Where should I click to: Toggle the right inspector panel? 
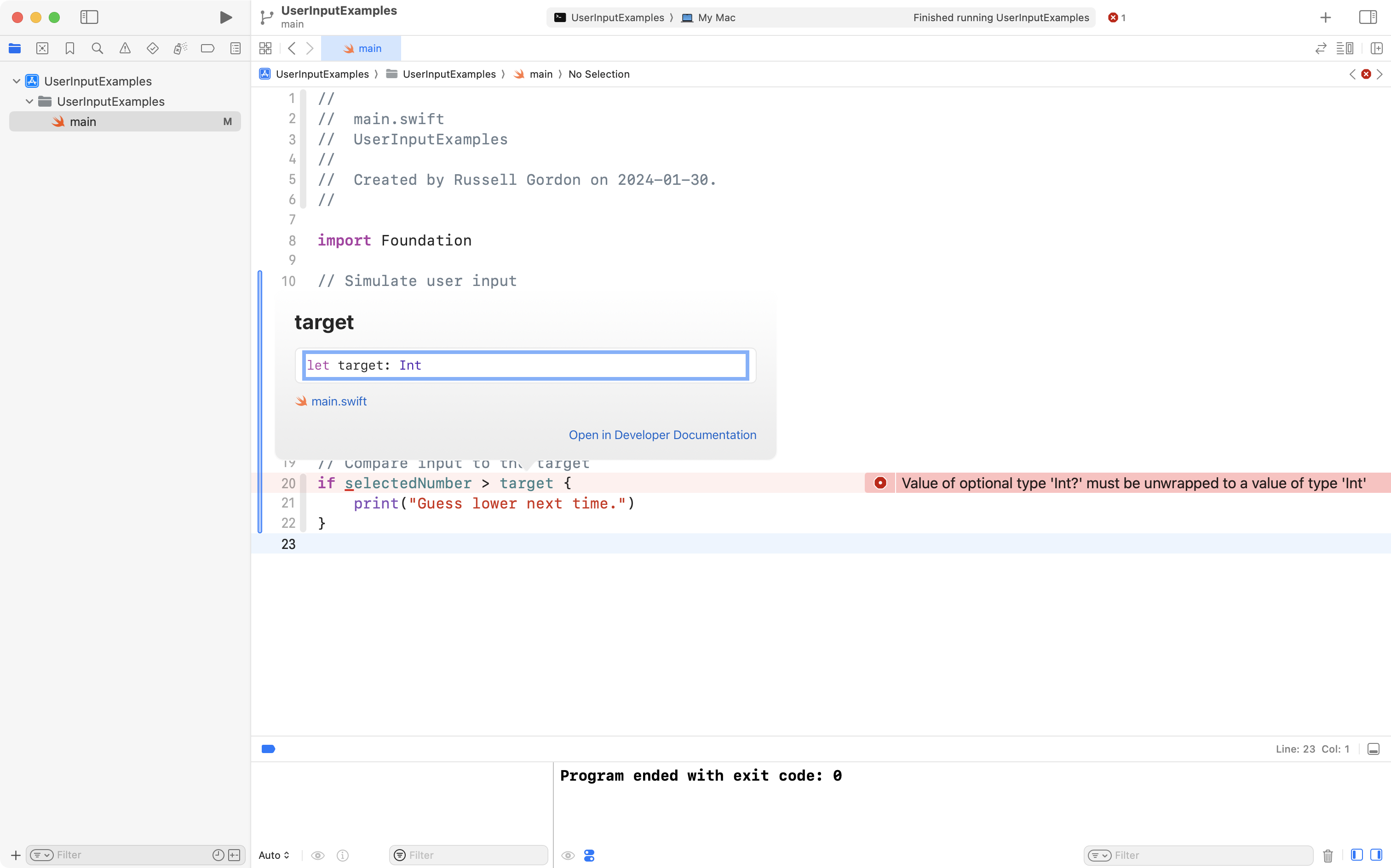tap(1368, 17)
